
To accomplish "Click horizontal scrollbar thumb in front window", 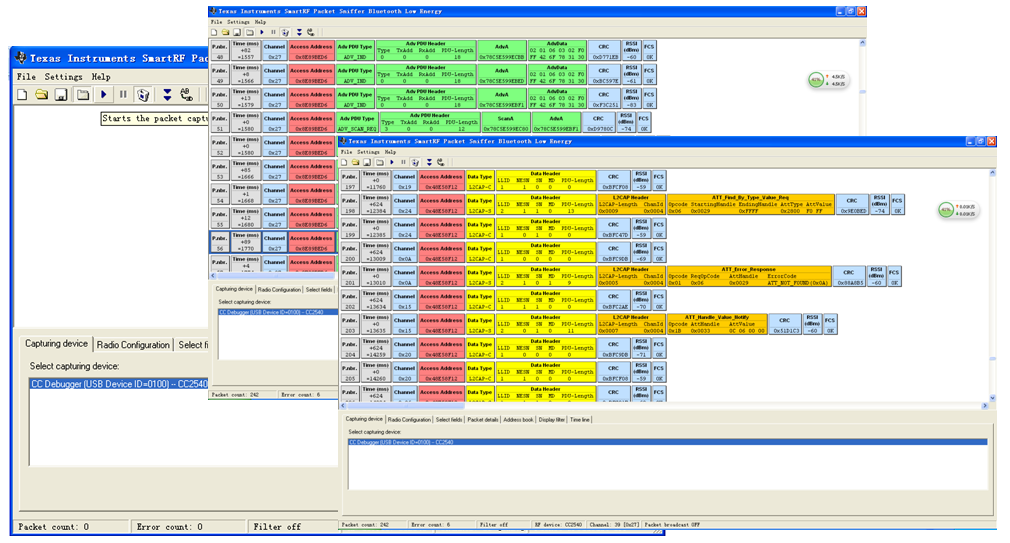I will (406, 406).
